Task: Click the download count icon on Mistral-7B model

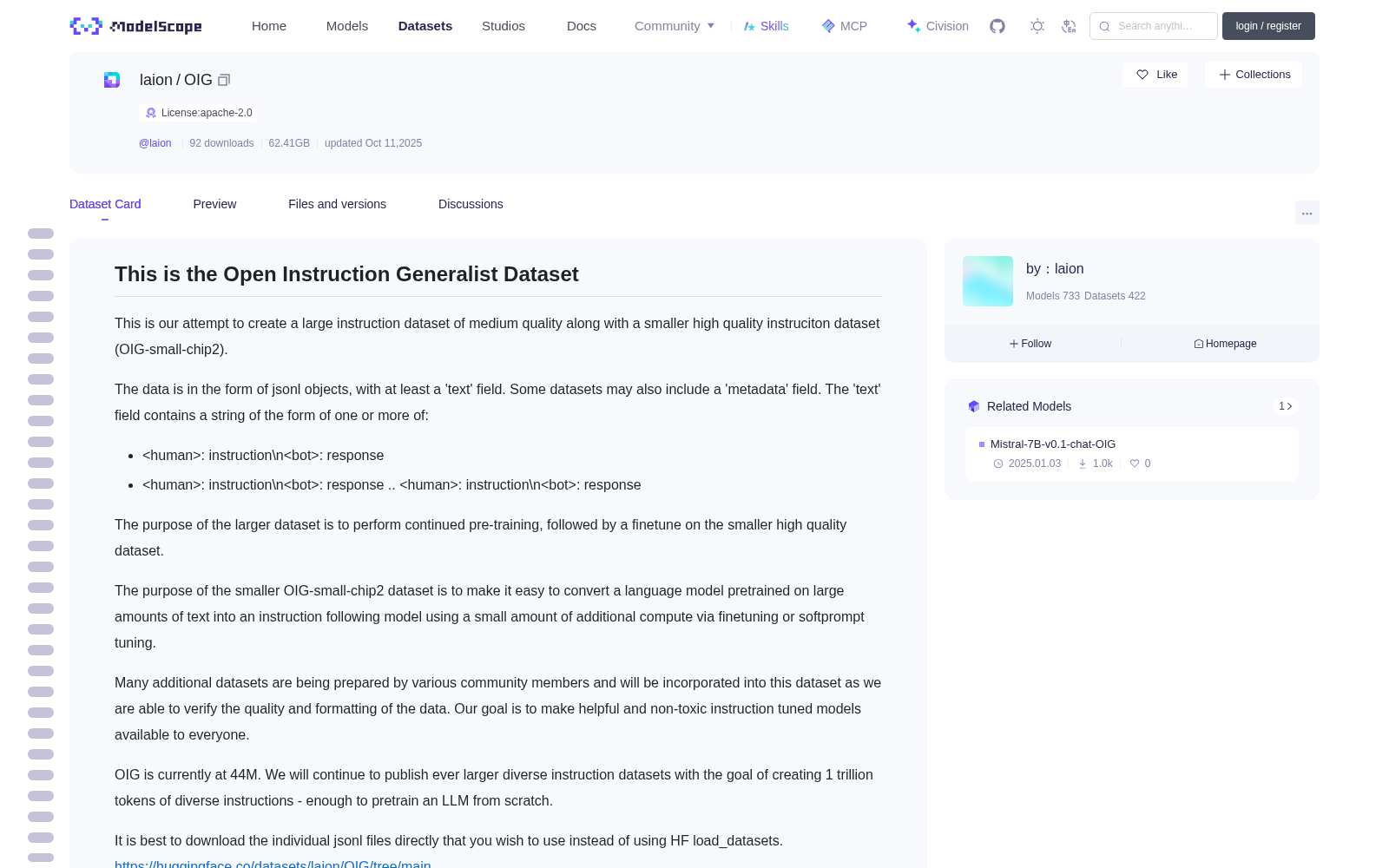Action: [x=1083, y=464]
